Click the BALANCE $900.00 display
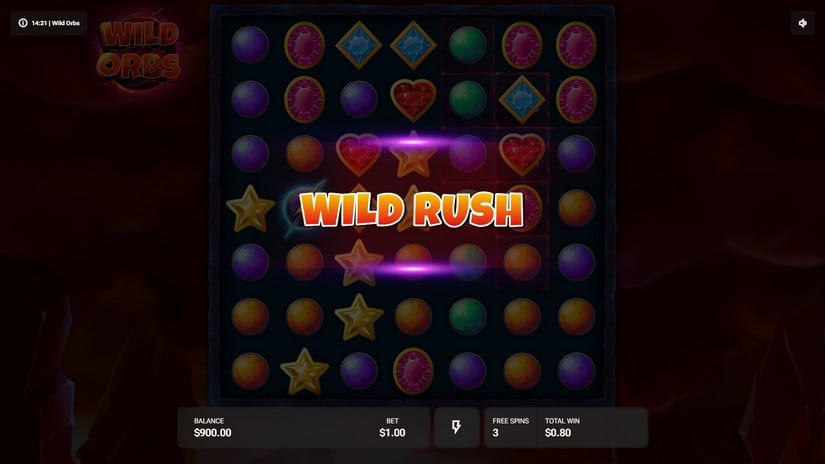Image resolution: width=825 pixels, height=464 pixels. 213,427
